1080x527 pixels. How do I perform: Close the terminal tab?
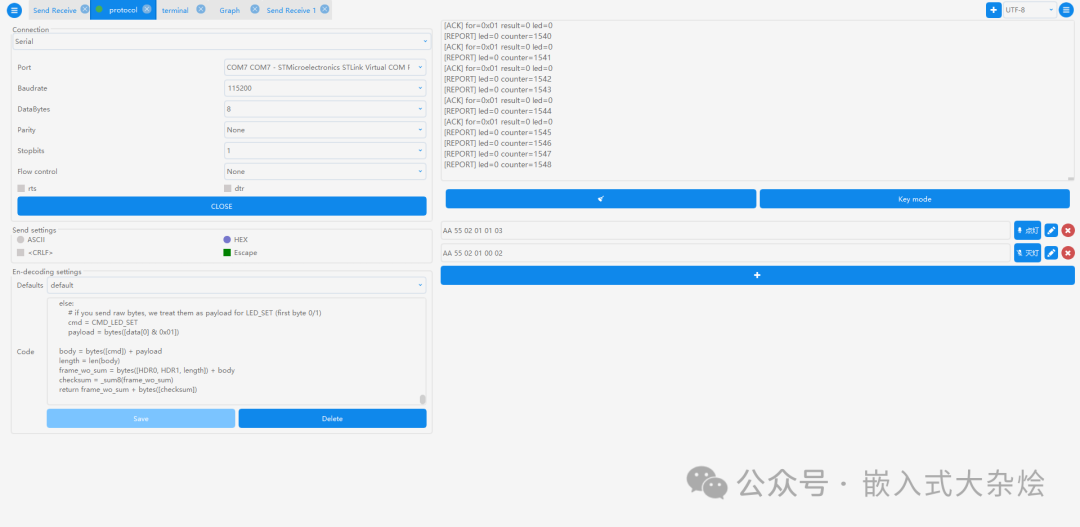tap(200, 10)
